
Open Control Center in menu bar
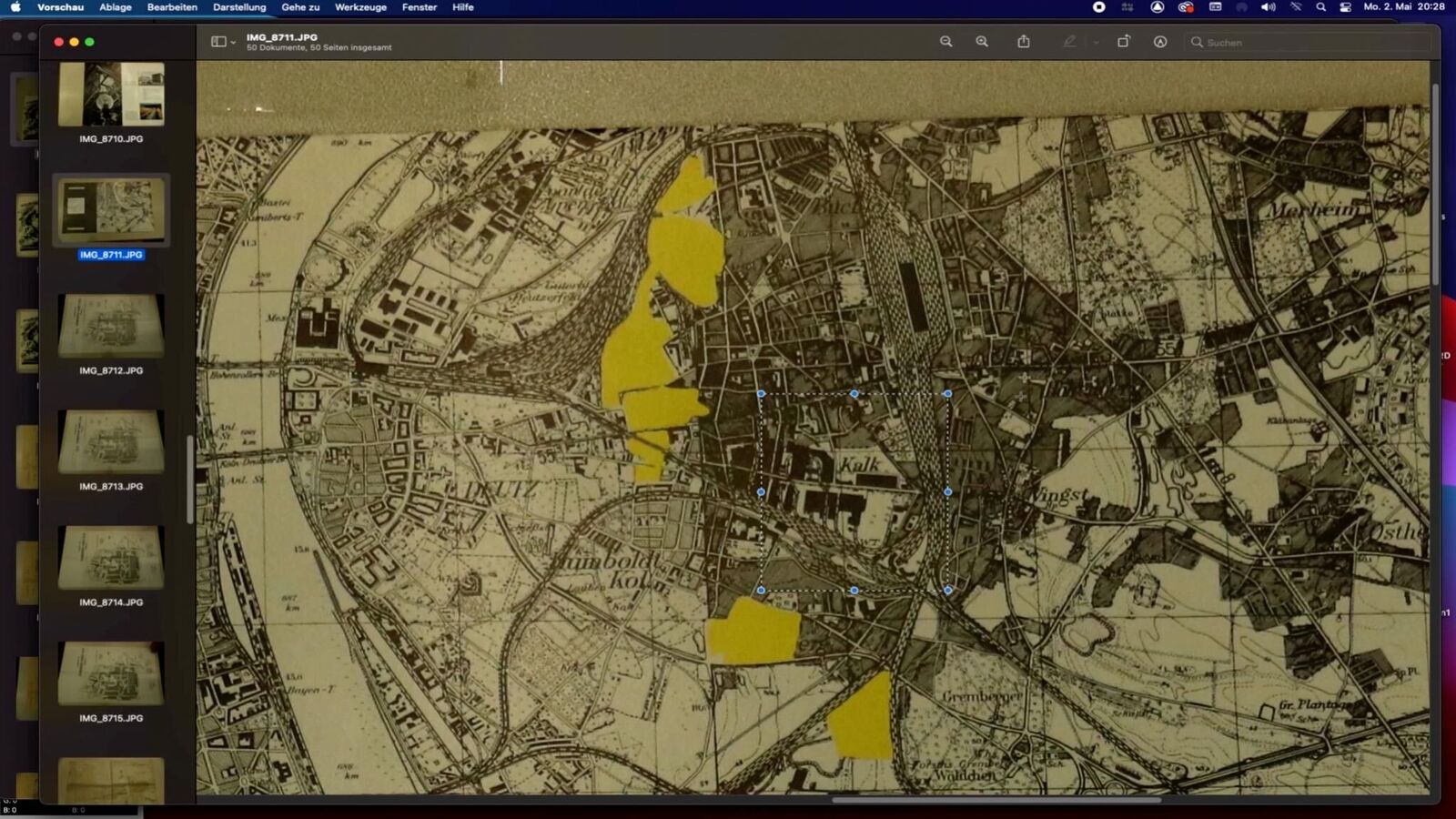pyautogui.click(x=1346, y=7)
